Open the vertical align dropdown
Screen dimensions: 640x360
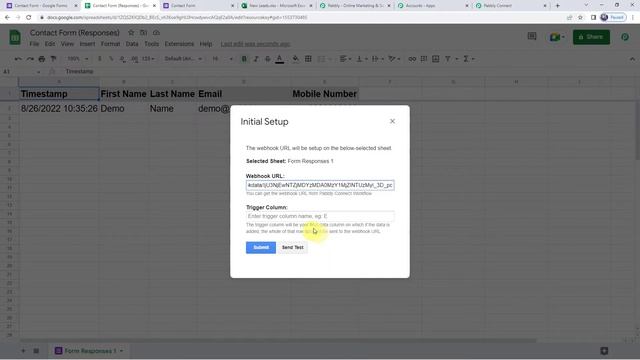(362, 59)
